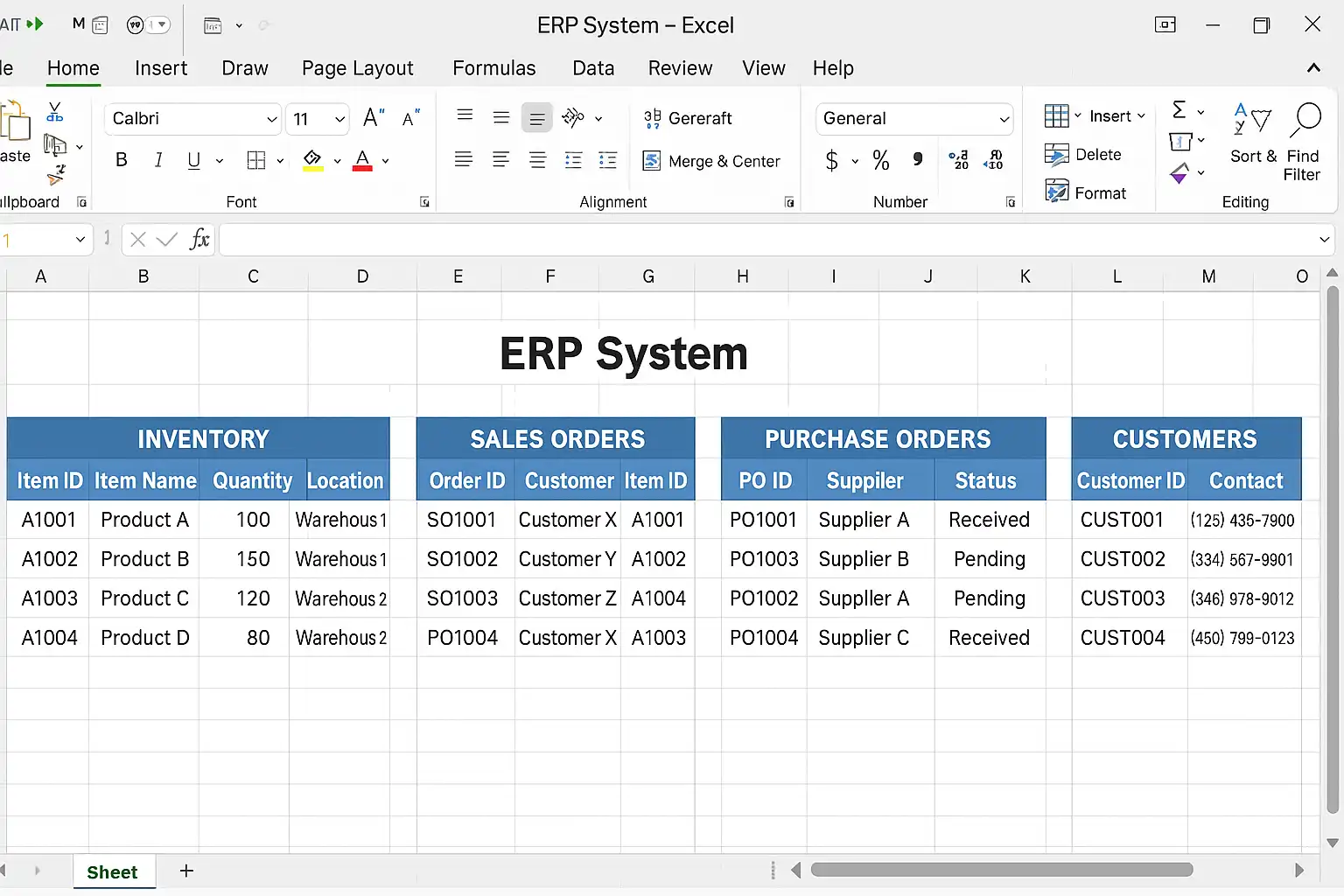Open the font size dropdown
This screenshot has height=896, width=1344.
tap(339, 119)
